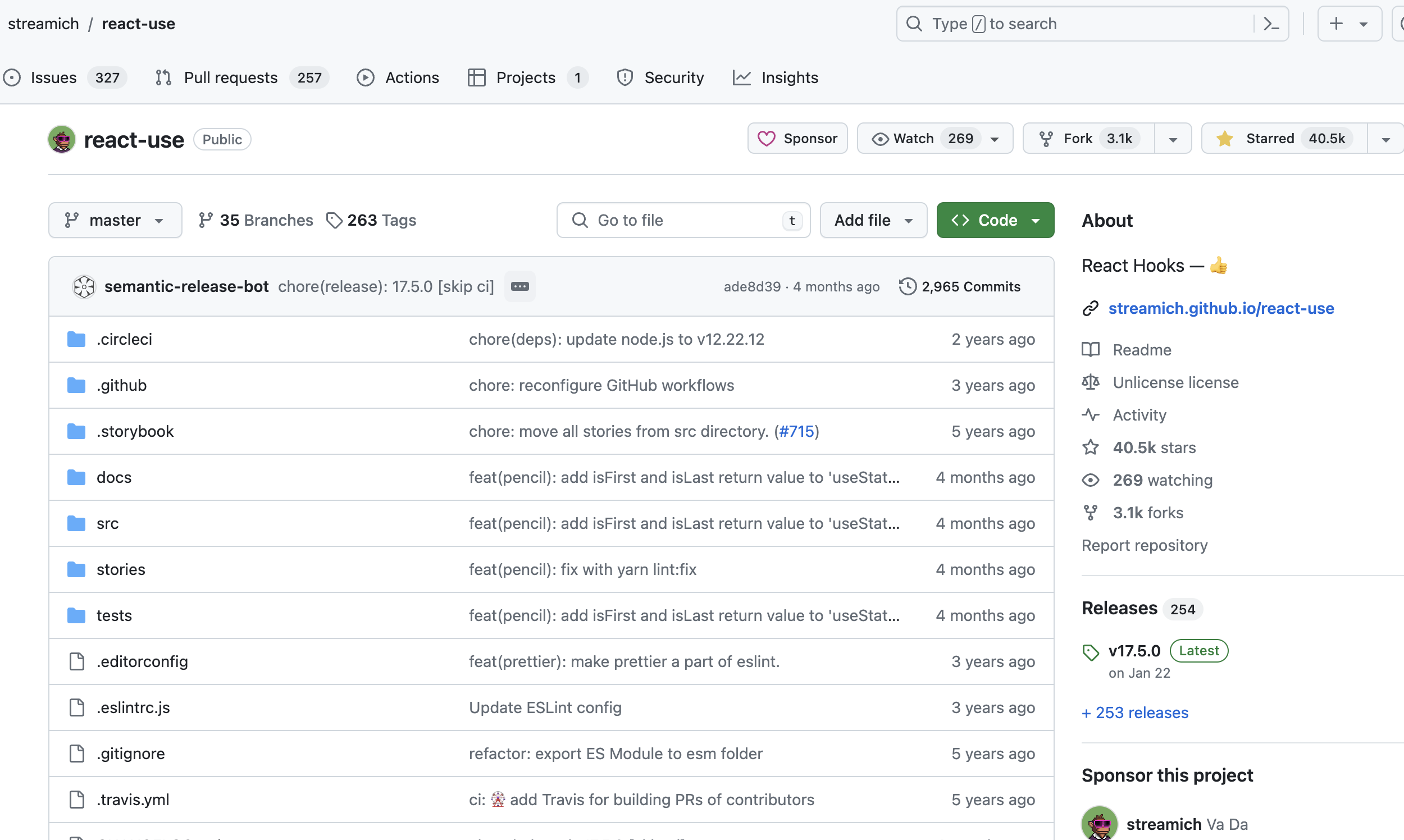The width and height of the screenshot is (1404, 840).
Task: Open the Insights graph icon
Action: point(742,77)
